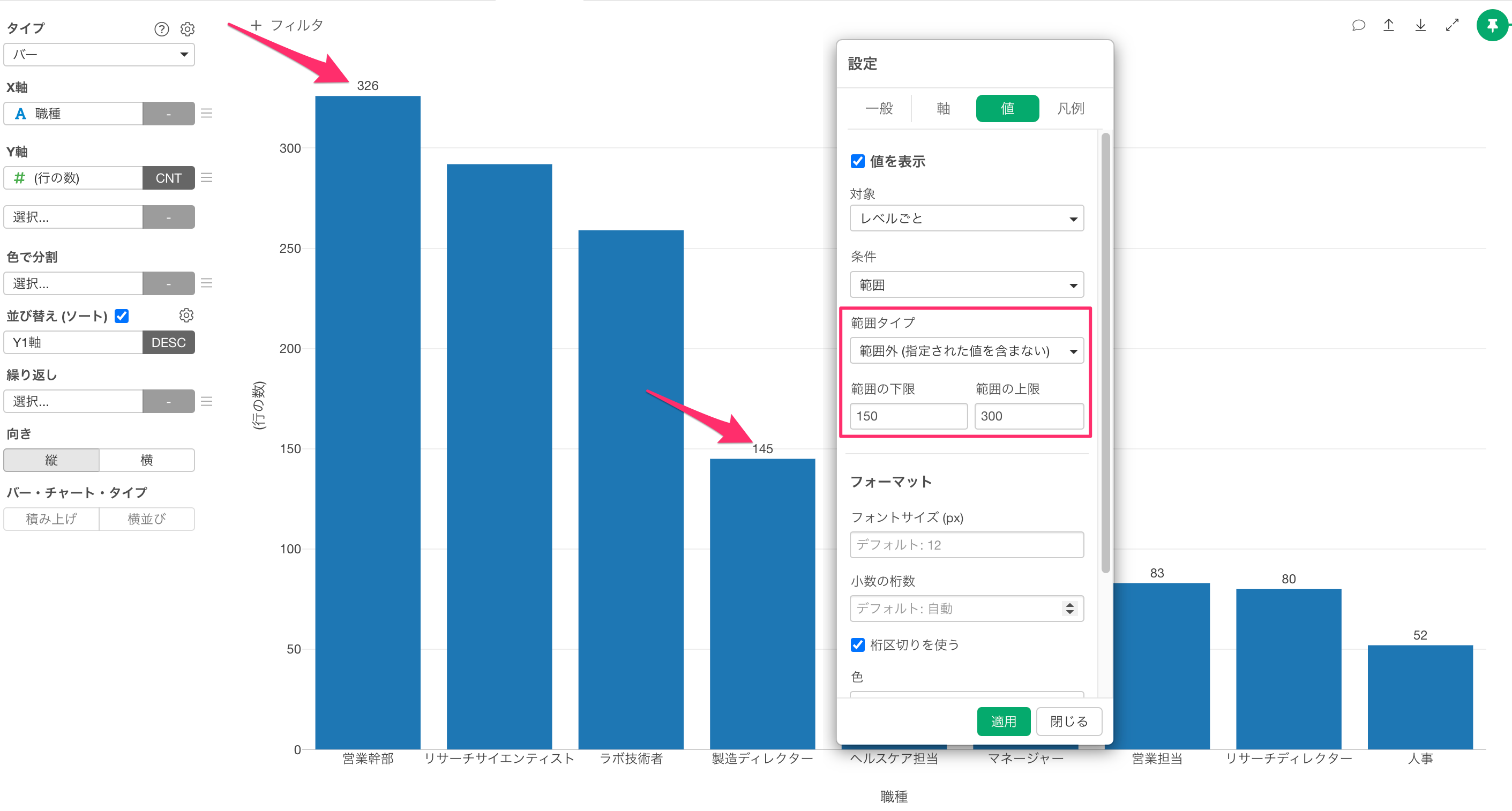Click the A text type icon of 職種

point(20,113)
